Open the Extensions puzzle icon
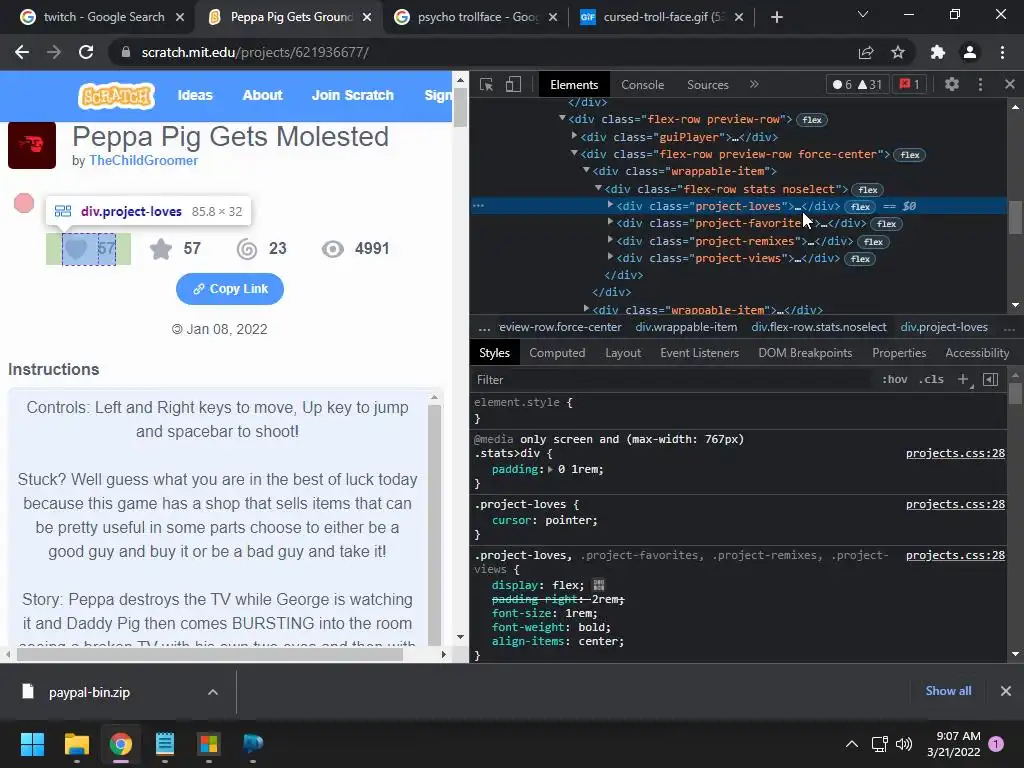Viewport: 1024px width, 768px height. tap(938, 52)
